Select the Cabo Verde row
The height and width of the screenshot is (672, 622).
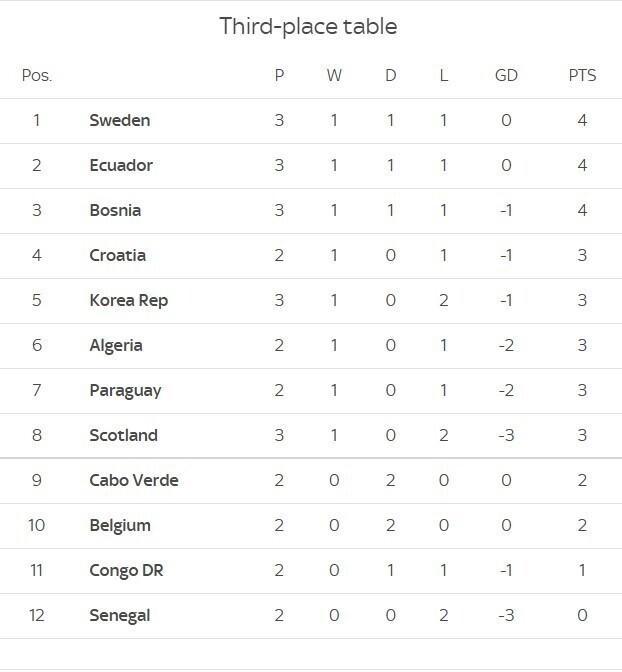pos(311,481)
